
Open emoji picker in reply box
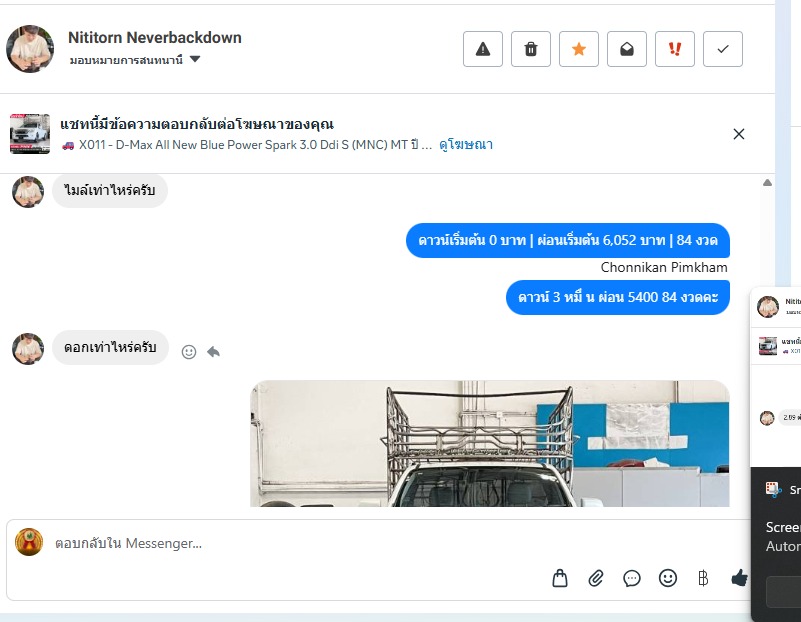pos(668,578)
